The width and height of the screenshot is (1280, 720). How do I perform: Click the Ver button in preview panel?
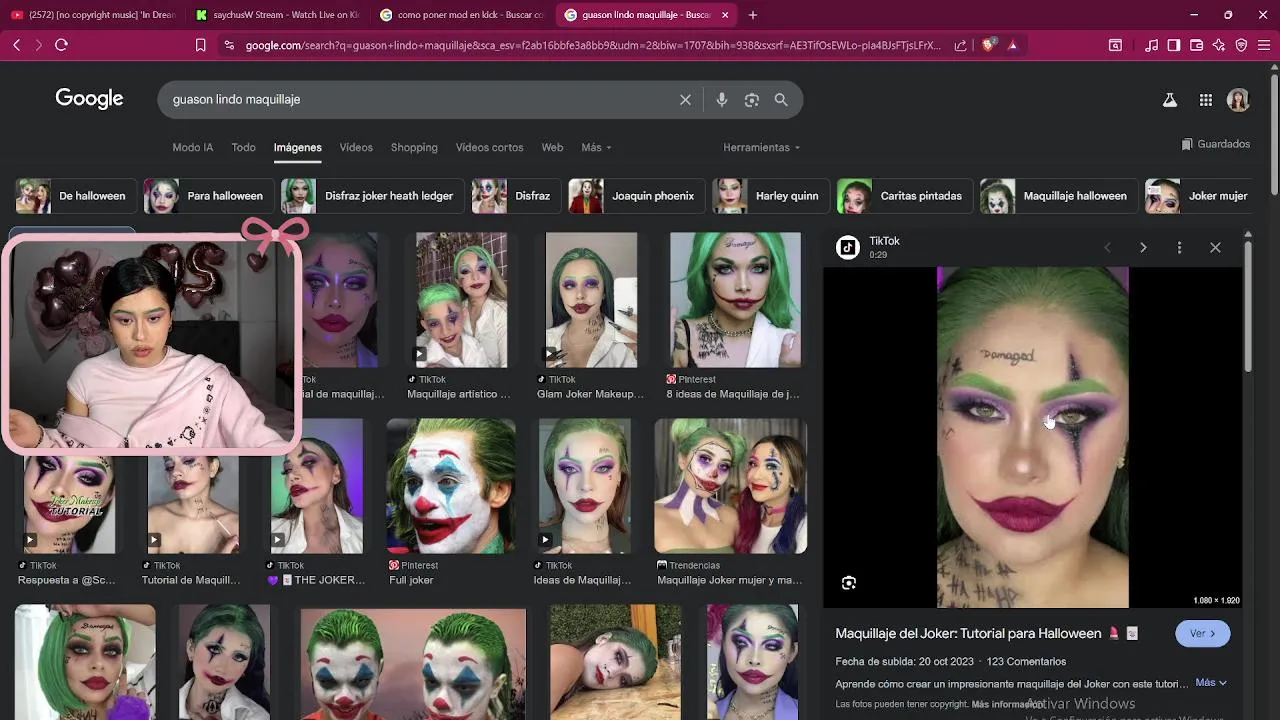pyautogui.click(x=1202, y=633)
